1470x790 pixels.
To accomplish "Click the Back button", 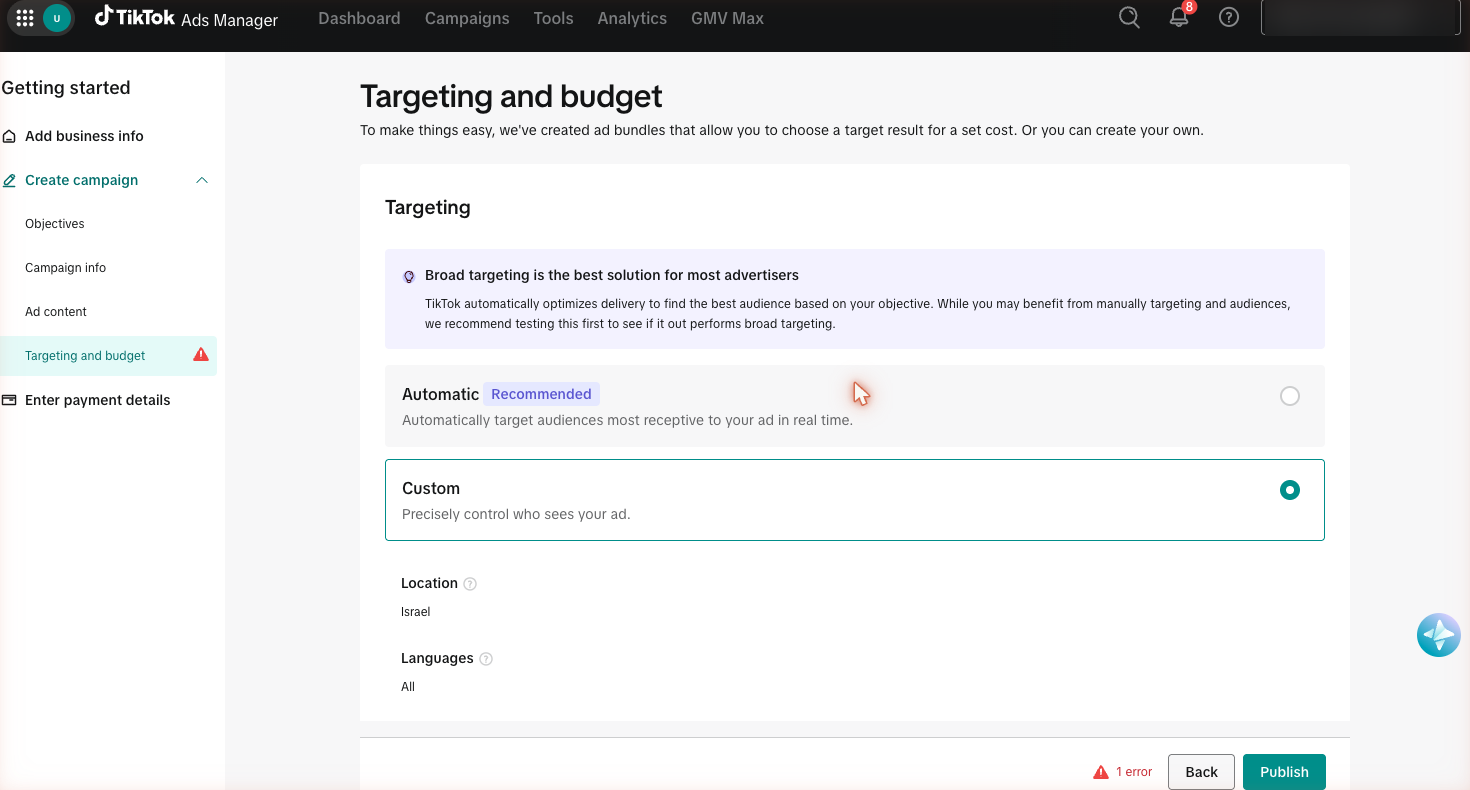I will [1201, 772].
